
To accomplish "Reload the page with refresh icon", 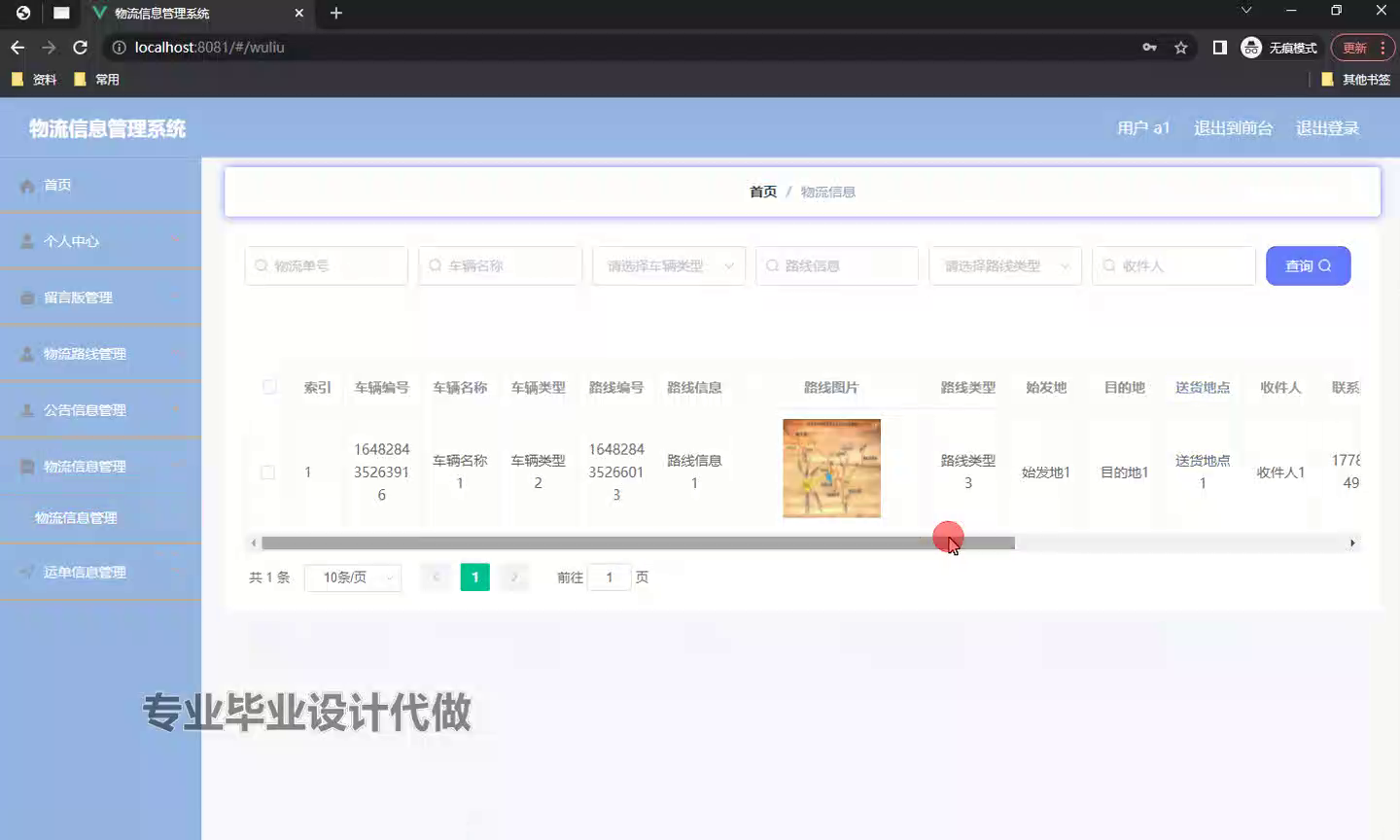I will click(x=81, y=47).
